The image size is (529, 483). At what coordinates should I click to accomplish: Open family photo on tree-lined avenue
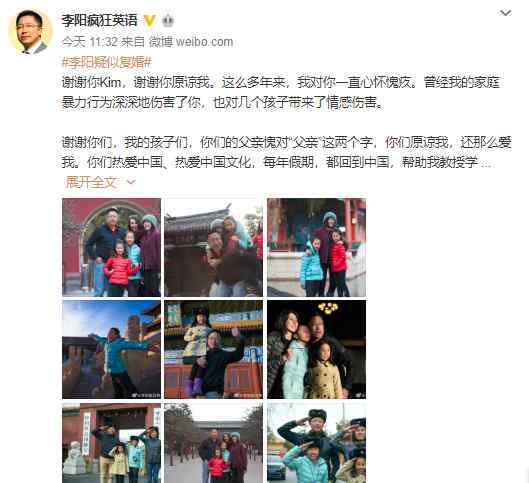(x=214, y=443)
